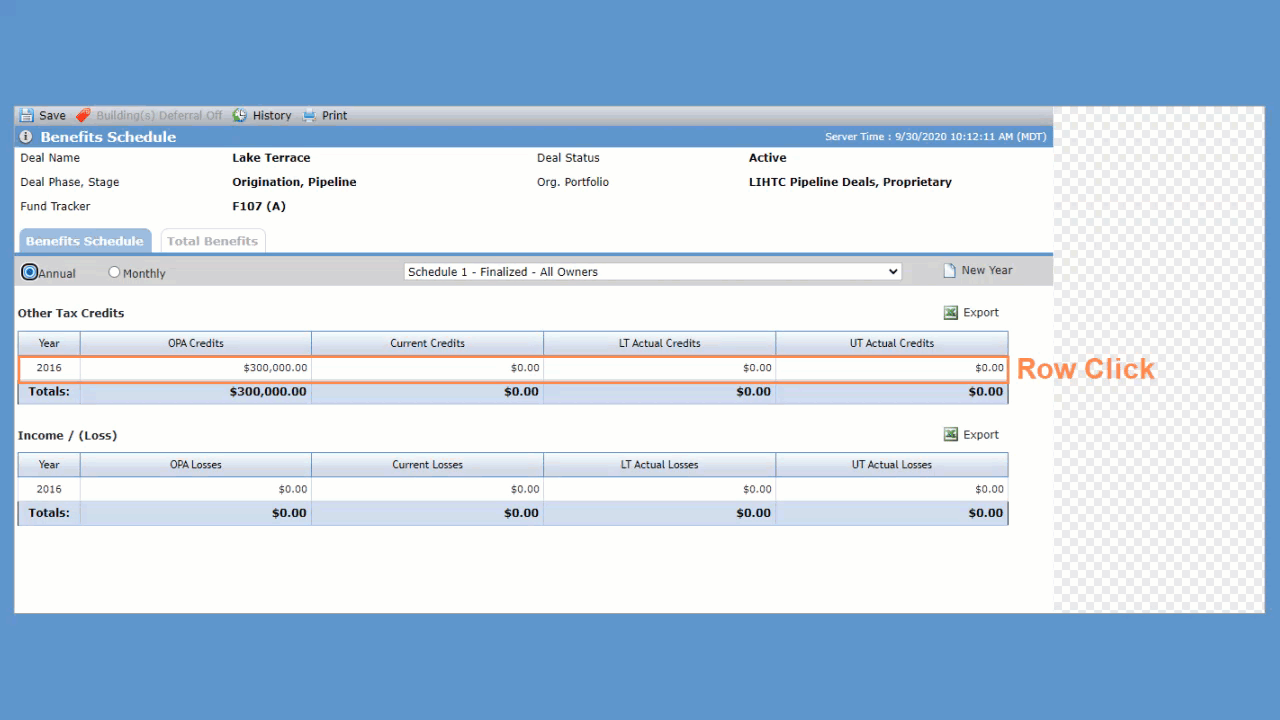Click the 2016 UT Actual Losses cell

(x=892, y=489)
